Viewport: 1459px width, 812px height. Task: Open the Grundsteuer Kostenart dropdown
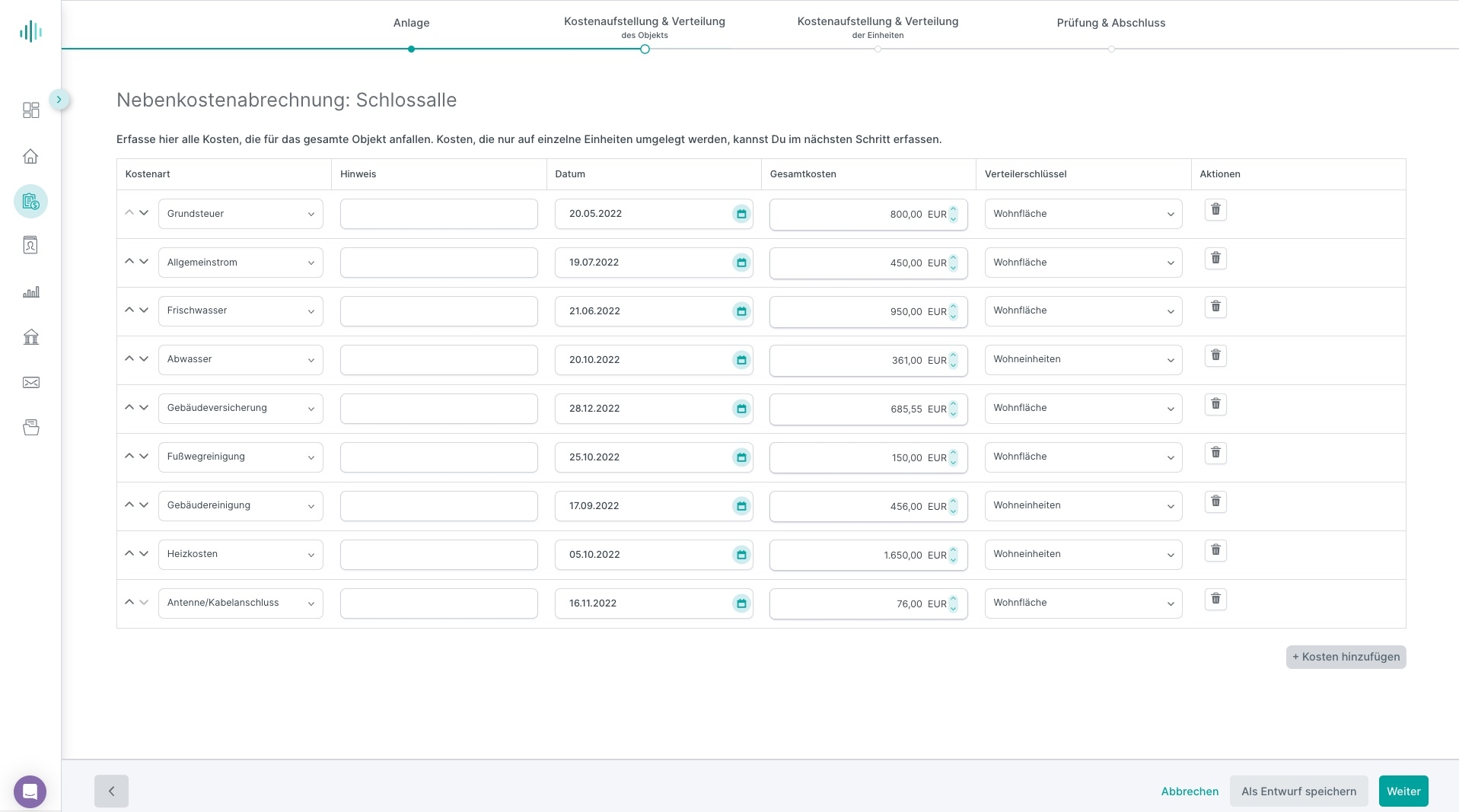click(241, 214)
